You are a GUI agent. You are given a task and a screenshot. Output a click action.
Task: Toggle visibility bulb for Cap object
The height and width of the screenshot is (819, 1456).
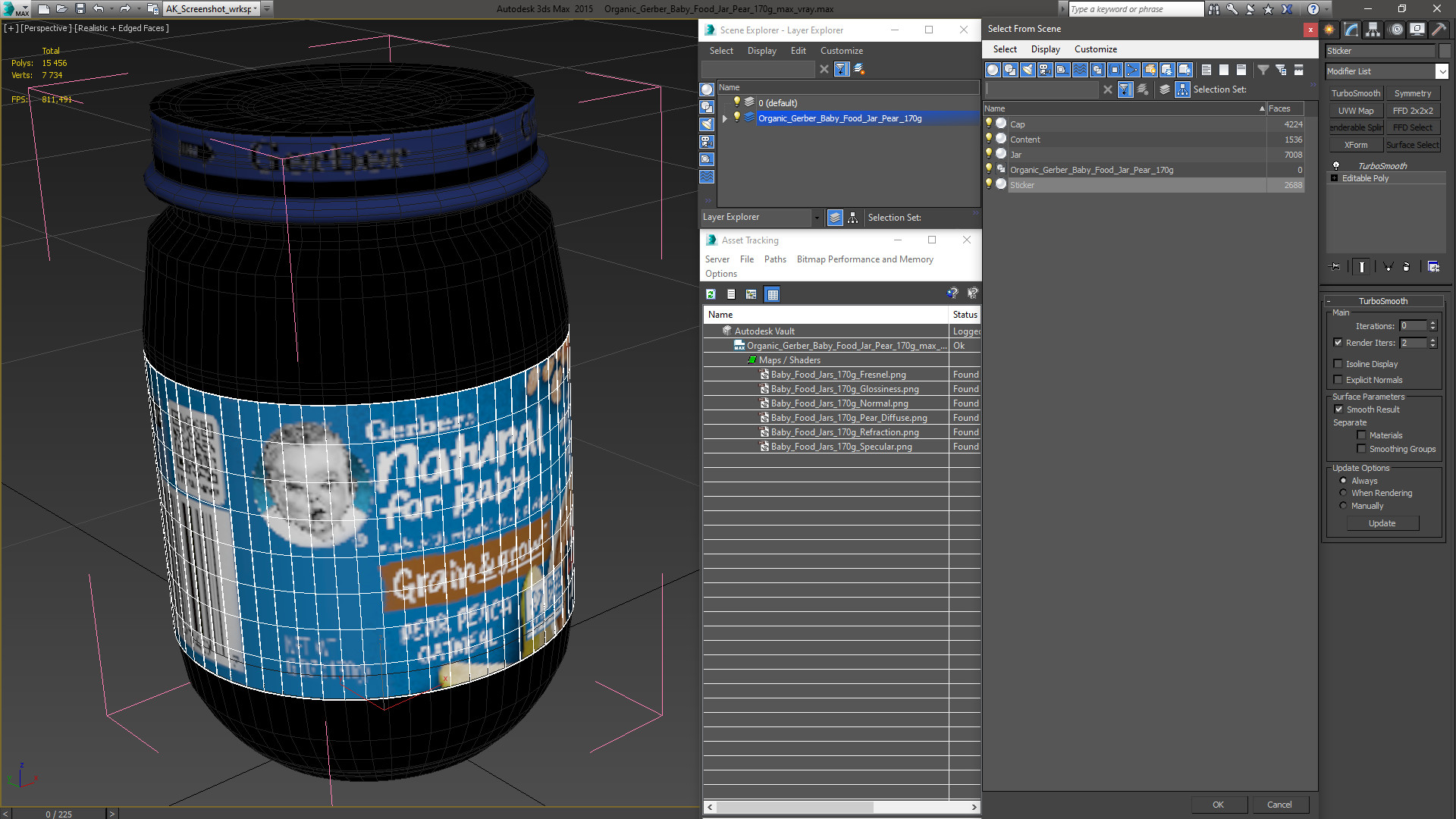point(988,124)
